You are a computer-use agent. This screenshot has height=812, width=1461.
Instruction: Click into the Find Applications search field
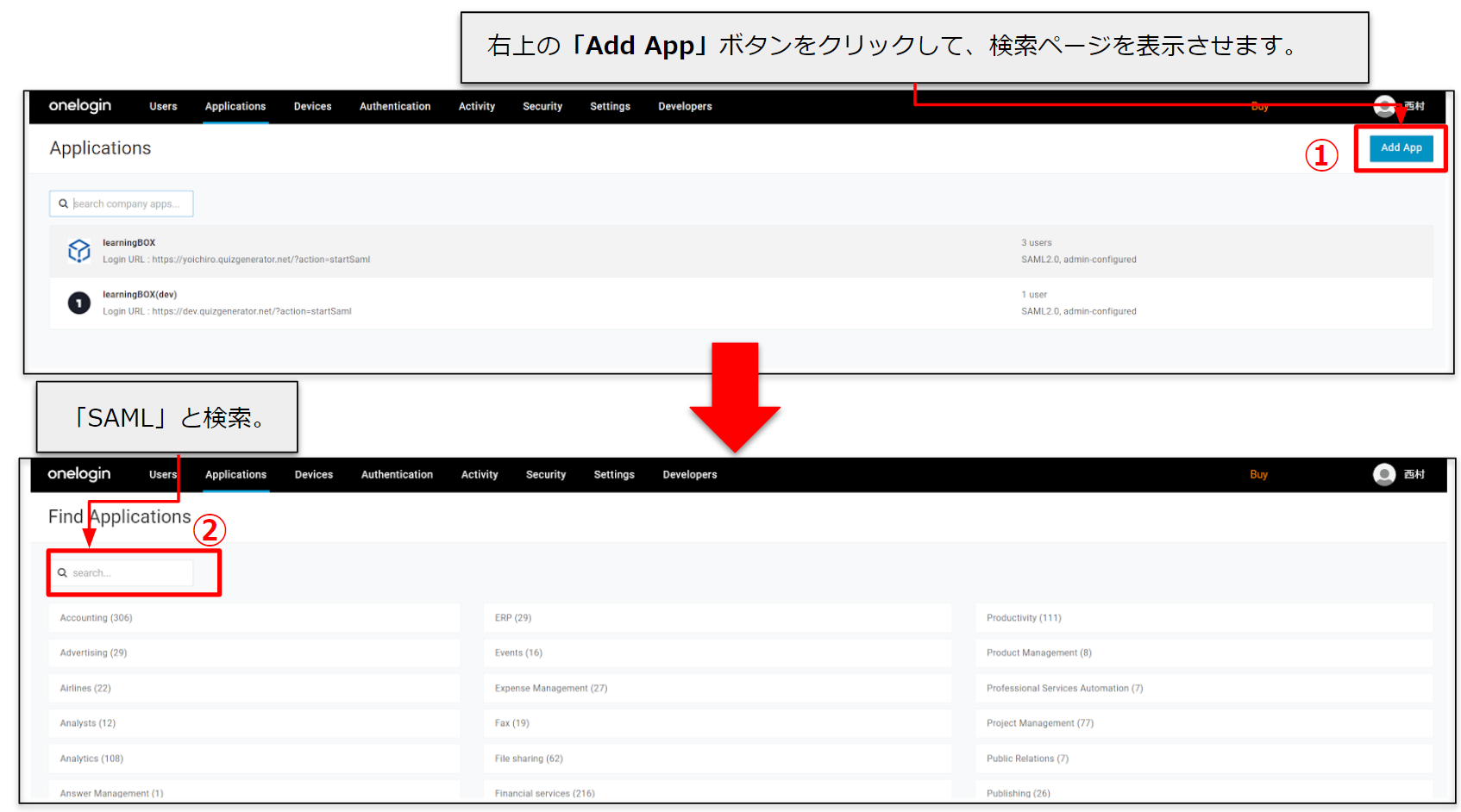(122, 572)
